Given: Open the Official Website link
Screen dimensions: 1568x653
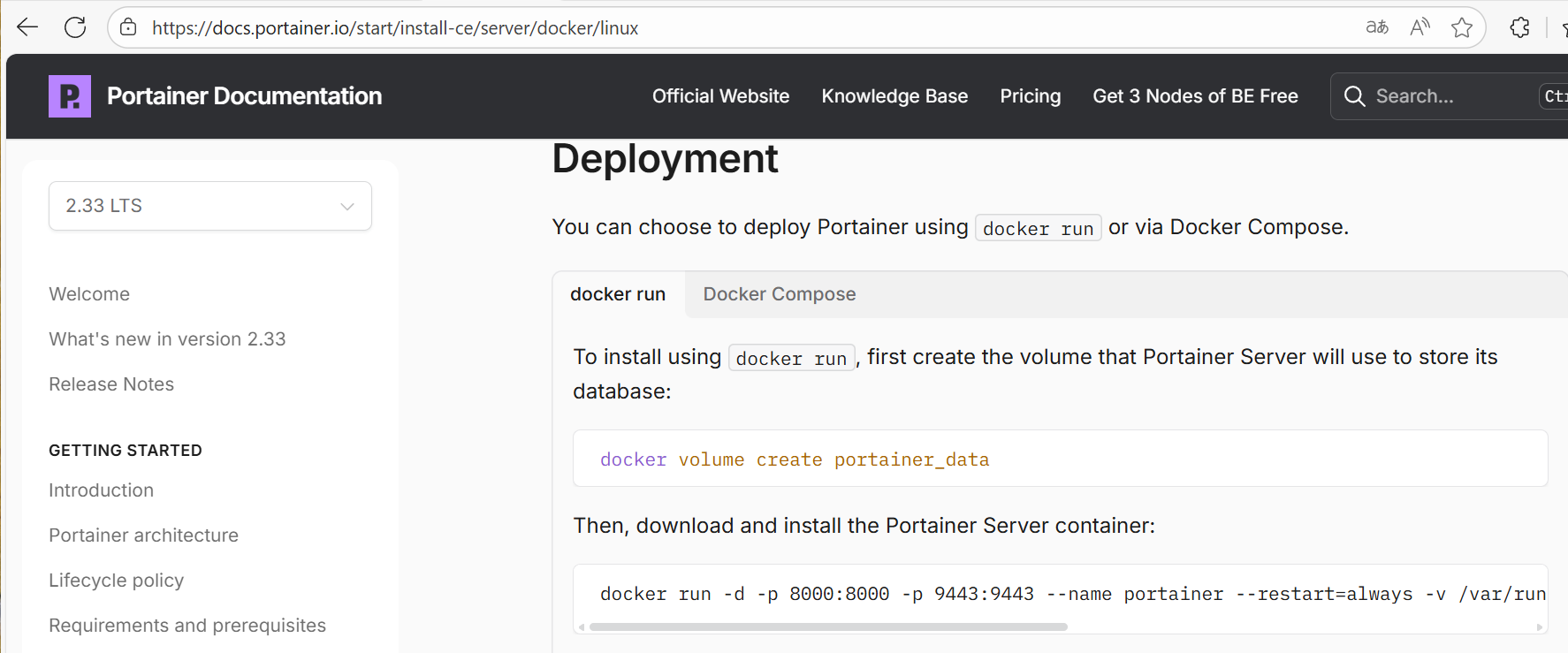Looking at the screenshot, I should pyautogui.click(x=720, y=96).
